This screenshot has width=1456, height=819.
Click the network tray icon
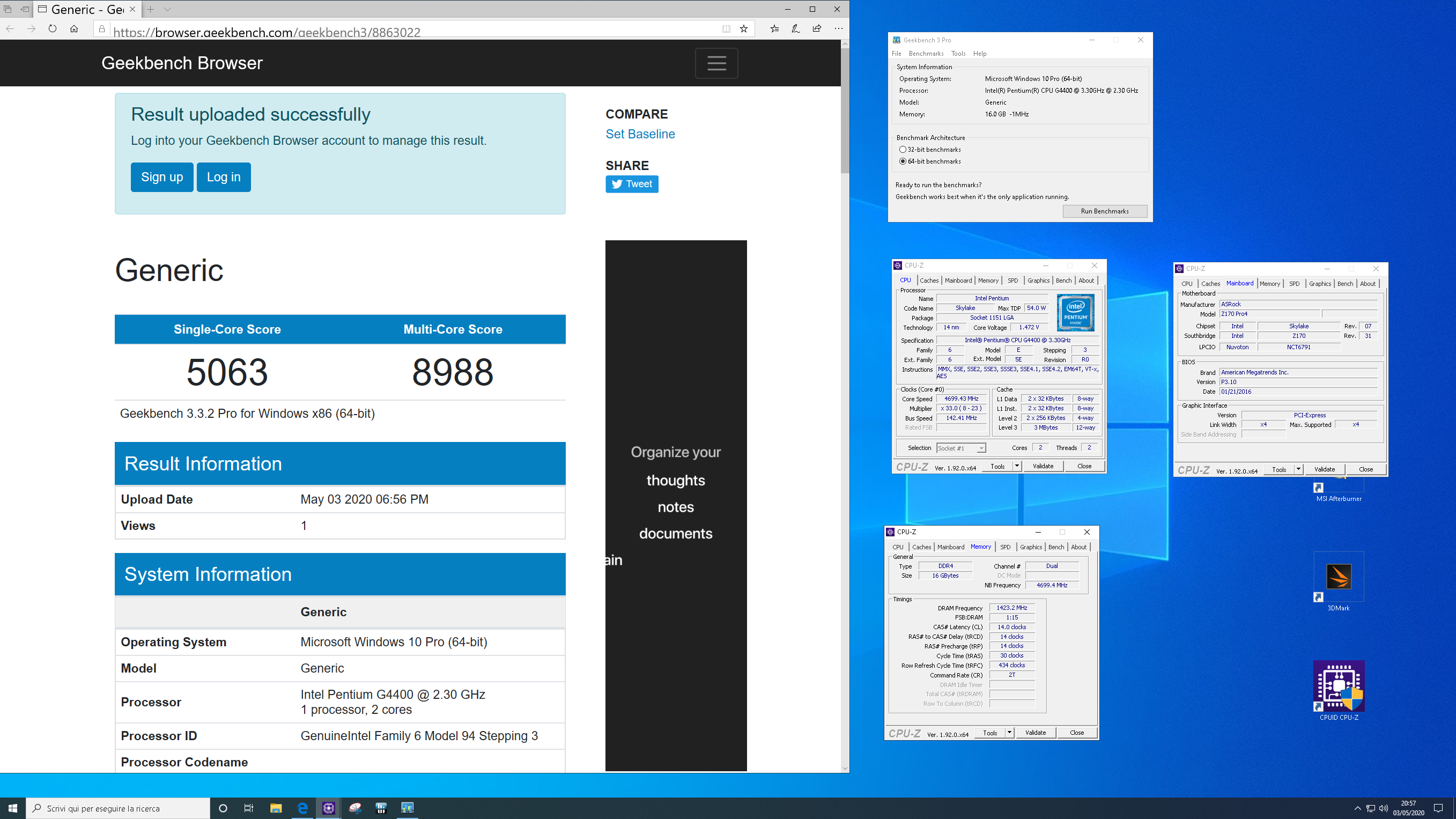(x=1371, y=808)
